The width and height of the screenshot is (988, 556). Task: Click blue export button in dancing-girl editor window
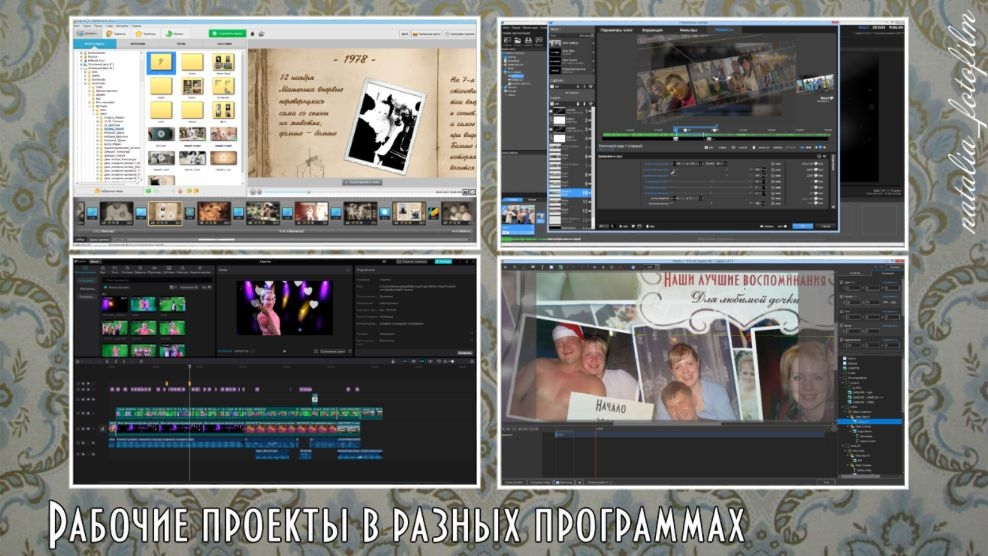[444, 261]
